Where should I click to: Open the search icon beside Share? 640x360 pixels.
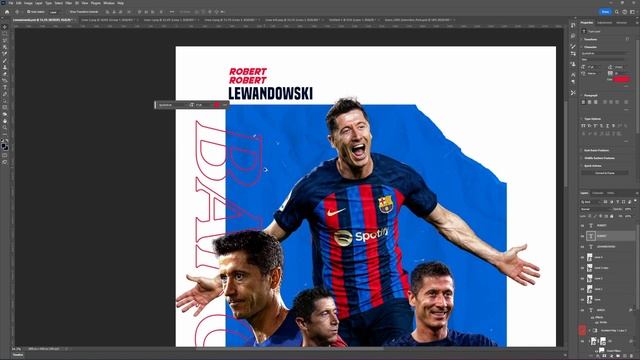pos(617,12)
